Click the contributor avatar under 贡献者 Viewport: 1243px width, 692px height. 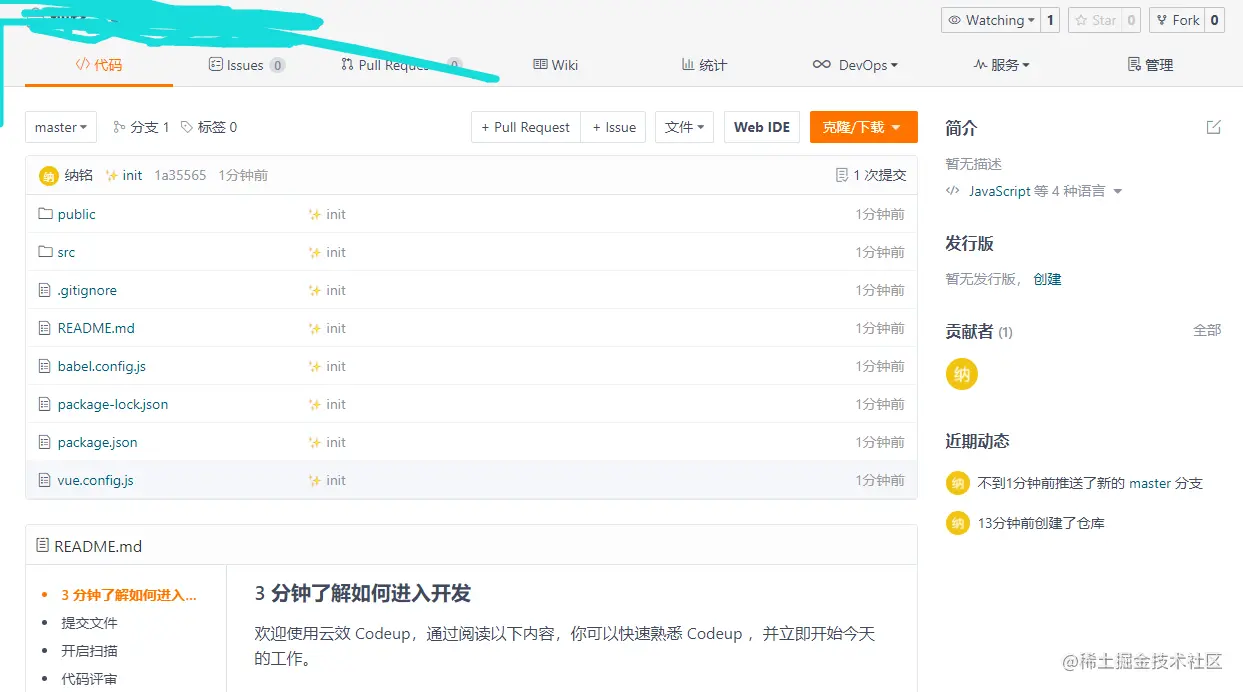tap(962, 375)
